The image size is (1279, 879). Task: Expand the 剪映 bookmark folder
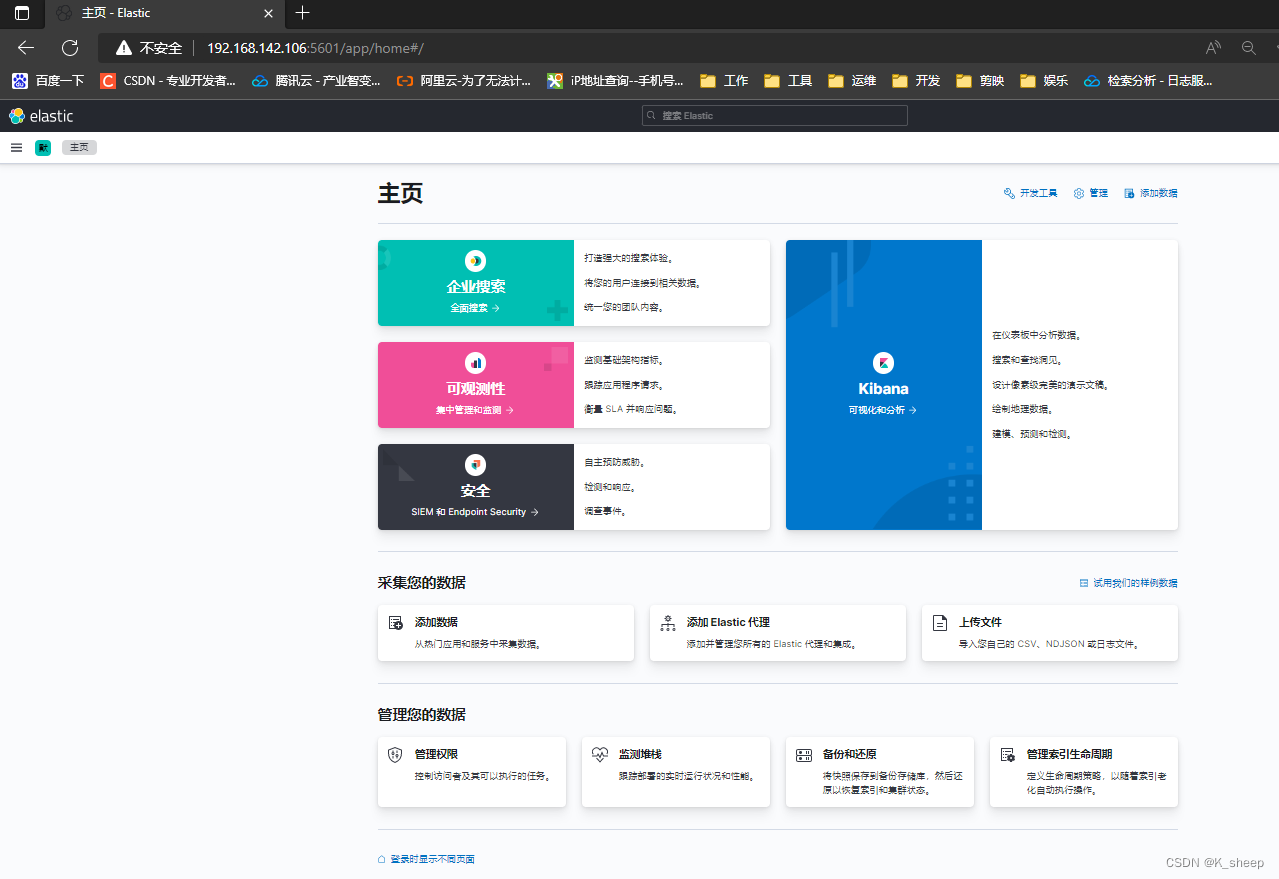(980, 81)
